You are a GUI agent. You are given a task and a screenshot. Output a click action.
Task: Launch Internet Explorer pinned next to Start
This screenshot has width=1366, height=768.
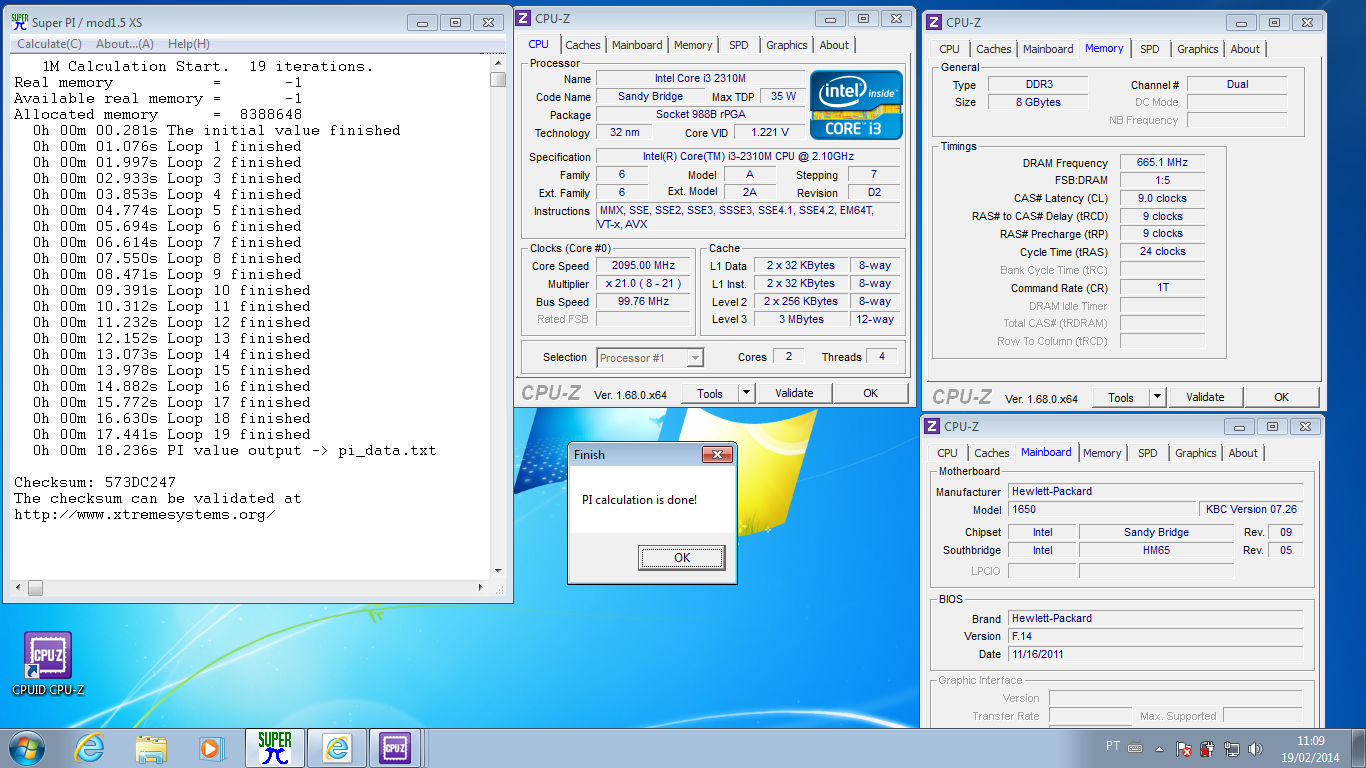pos(90,747)
